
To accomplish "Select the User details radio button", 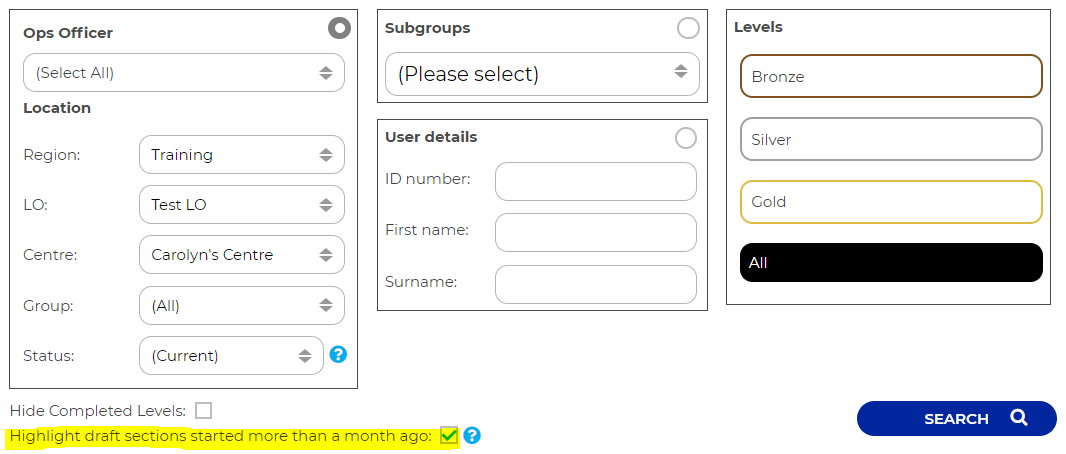I will 686,137.
